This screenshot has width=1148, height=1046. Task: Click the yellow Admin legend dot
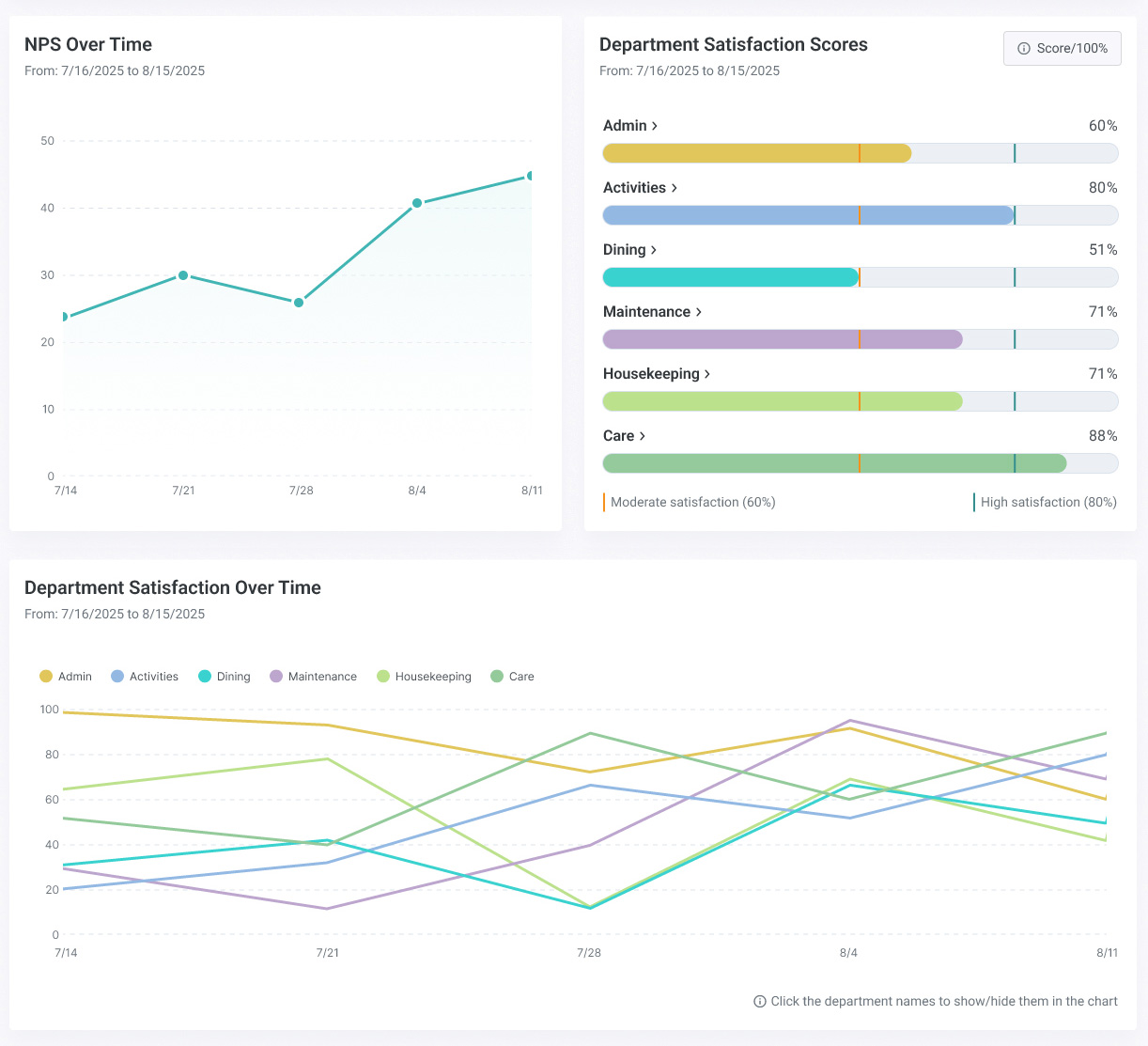coord(46,677)
